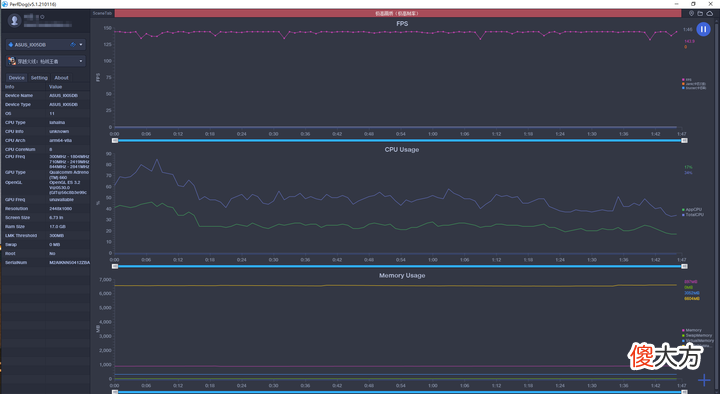Select the Screen Size row
This screenshot has width=720, height=394.
pos(46,218)
